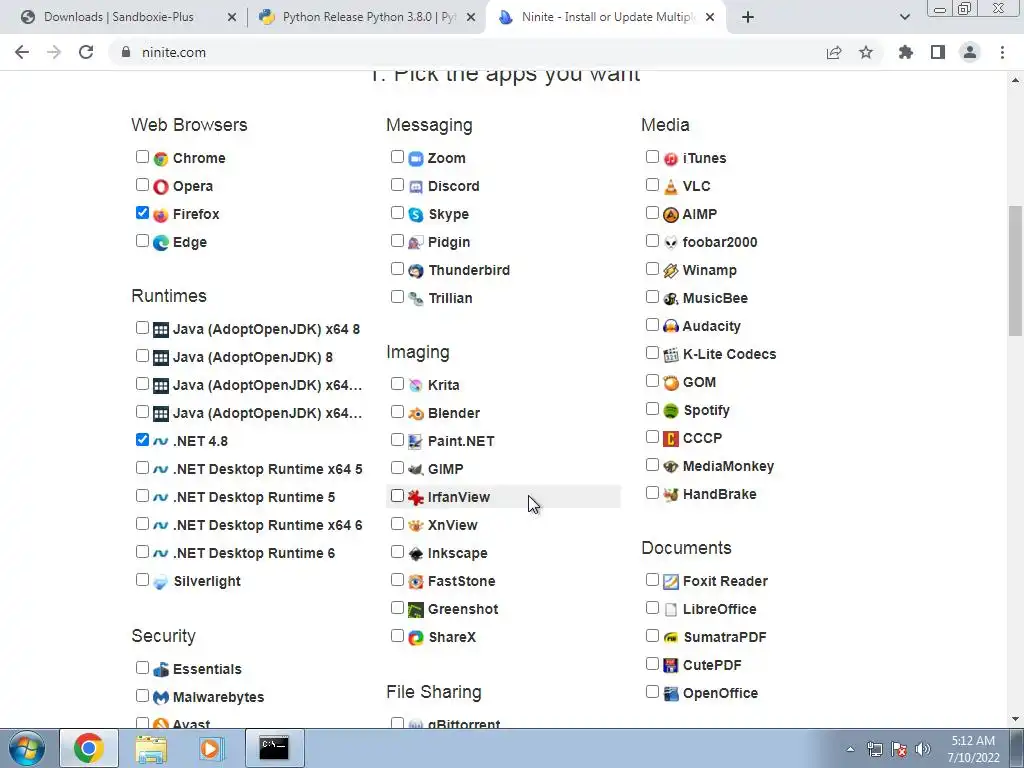Open the volume speaker tray icon
This screenshot has height=768, width=1024.
point(923,749)
